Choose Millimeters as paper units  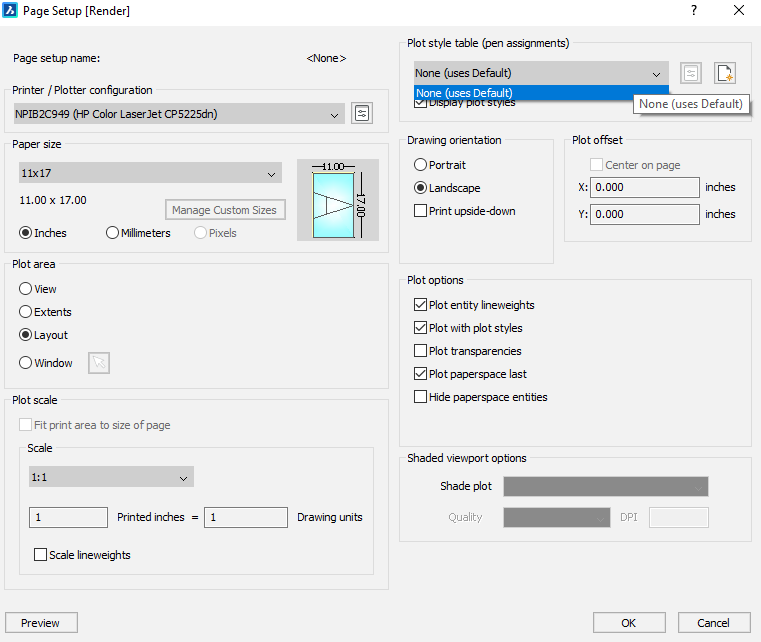click(x=113, y=233)
